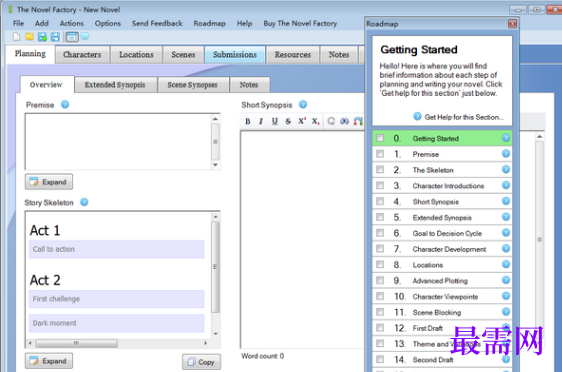Click help icon on Extended Synopsis roadmap row
562x372 pixels.
click(506, 216)
